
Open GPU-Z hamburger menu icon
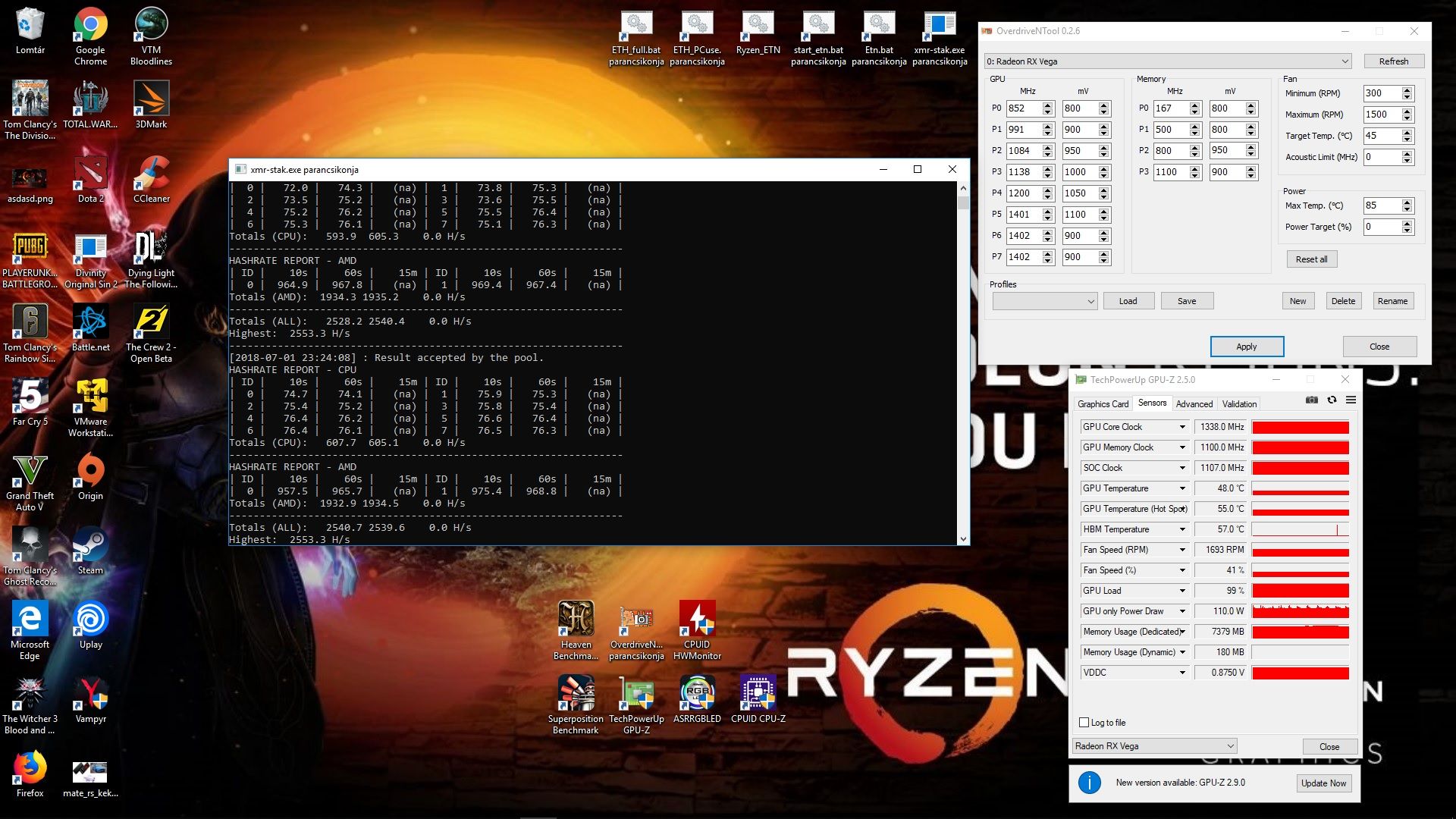pos(1351,400)
